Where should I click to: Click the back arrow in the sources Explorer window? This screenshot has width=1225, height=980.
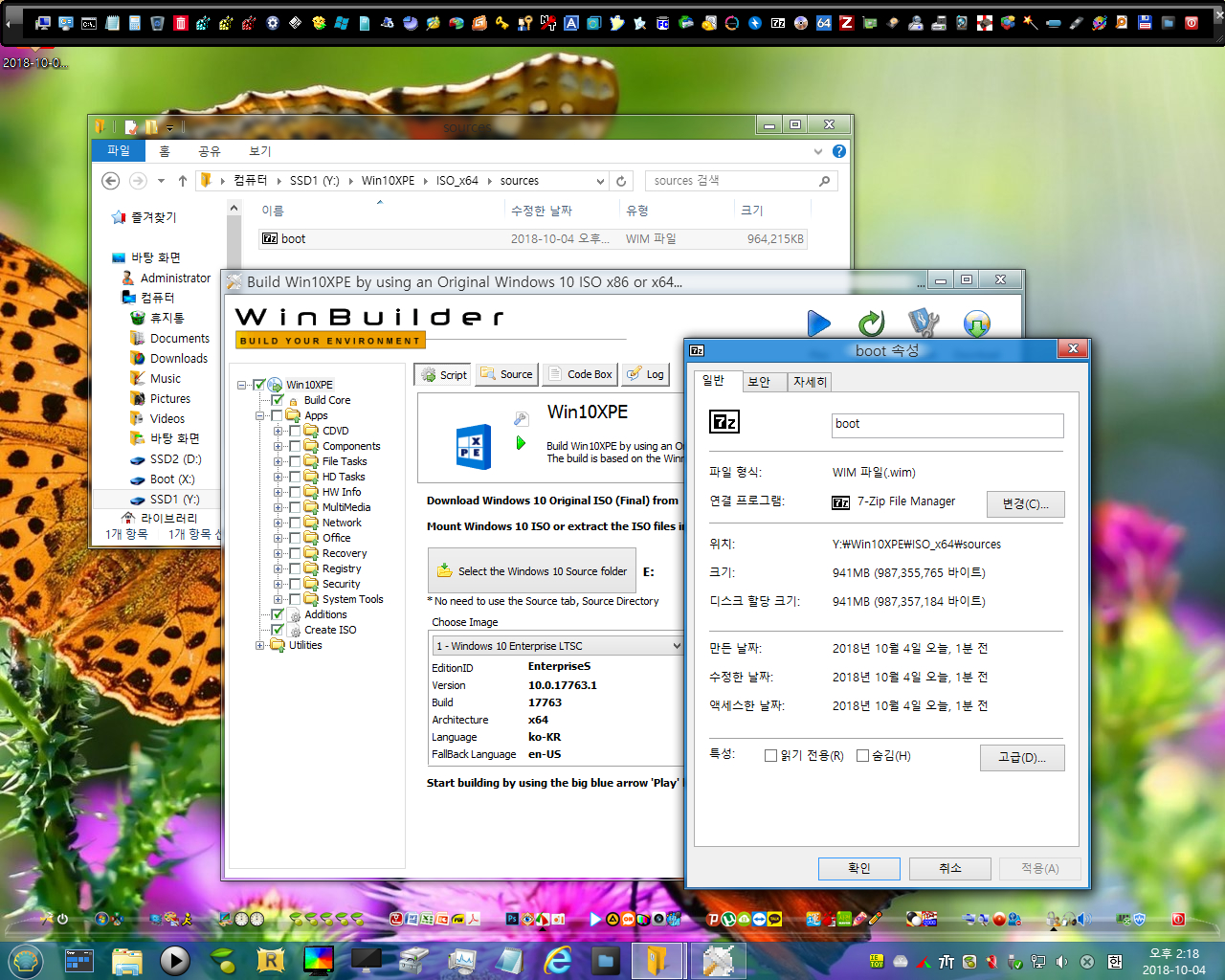tap(111, 181)
